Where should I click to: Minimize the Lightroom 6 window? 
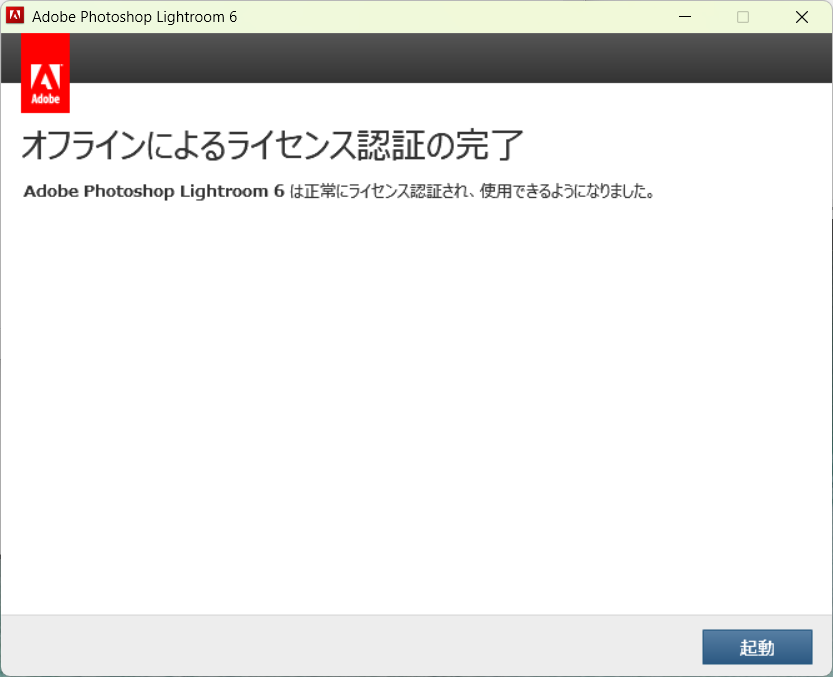coord(685,17)
